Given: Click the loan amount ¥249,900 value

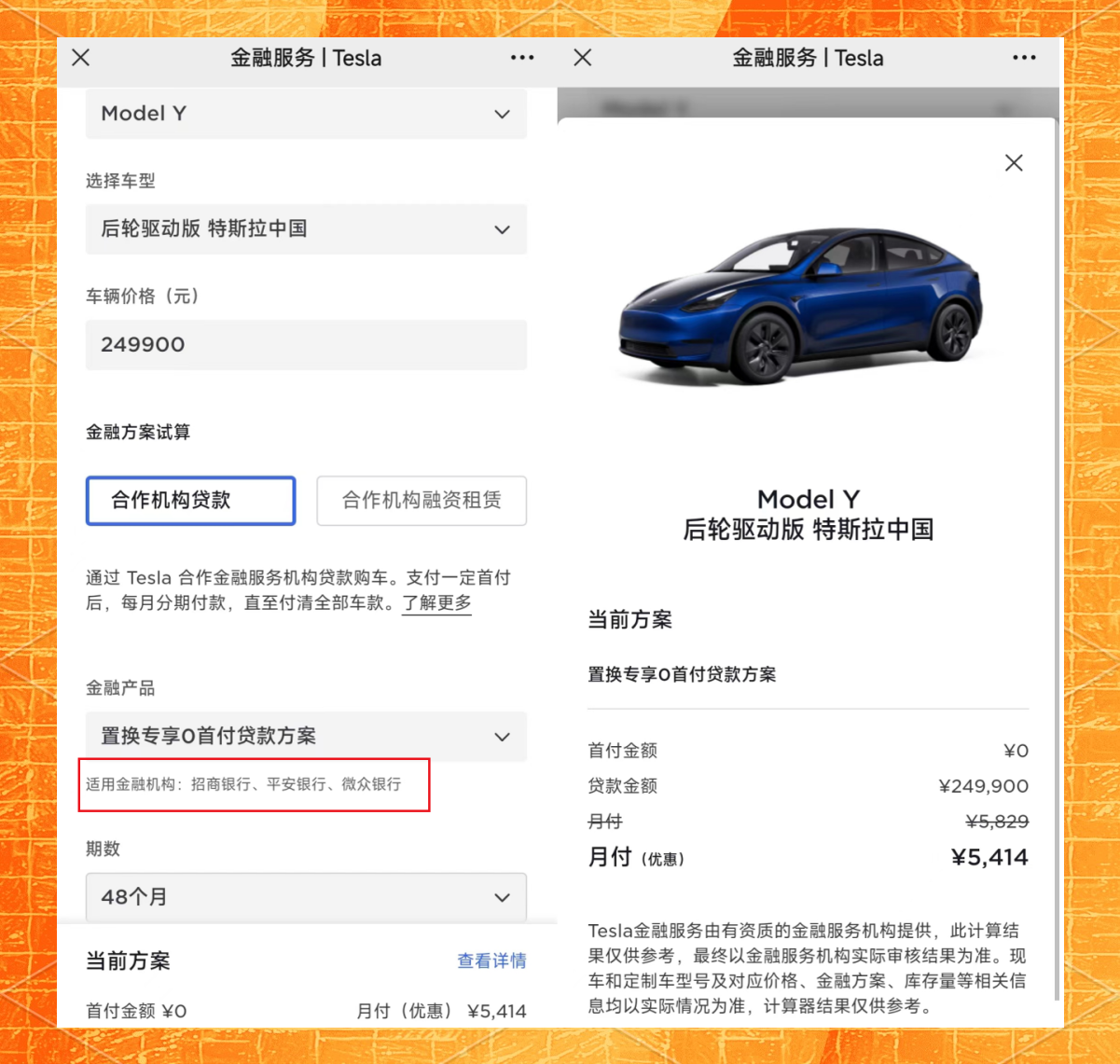Looking at the screenshot, I should tap(984, 786).
